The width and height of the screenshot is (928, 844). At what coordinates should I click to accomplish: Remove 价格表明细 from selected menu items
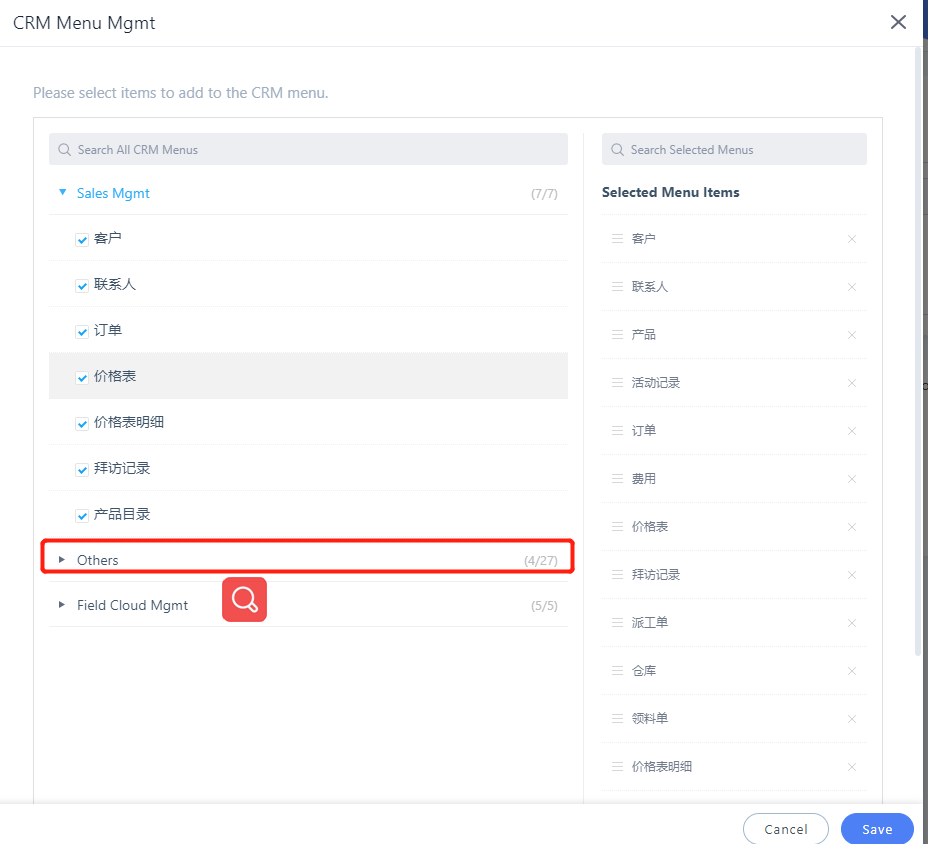[x=852, y=766]
